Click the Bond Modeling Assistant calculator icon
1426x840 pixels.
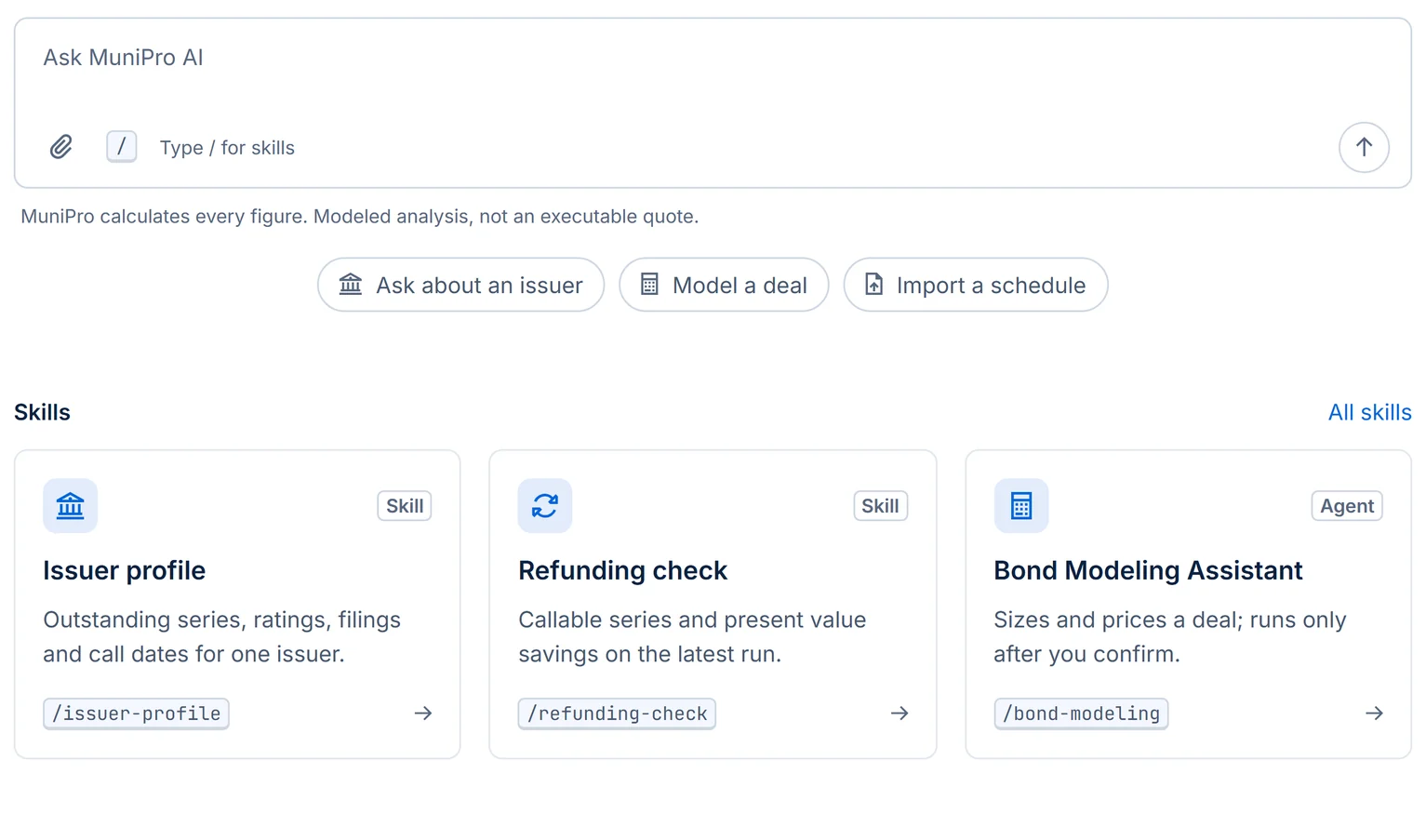1021,506
